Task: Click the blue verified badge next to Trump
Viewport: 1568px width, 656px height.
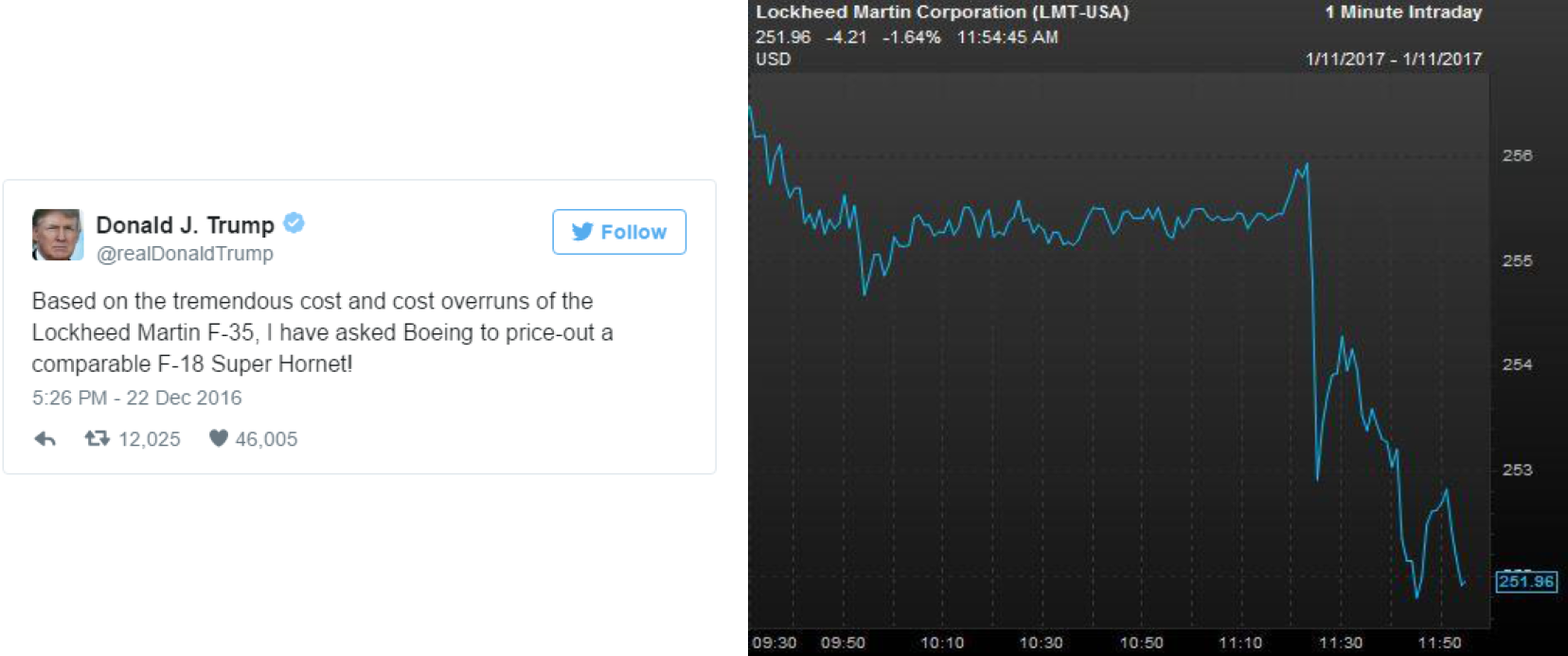Action: (x=294, y=223)
